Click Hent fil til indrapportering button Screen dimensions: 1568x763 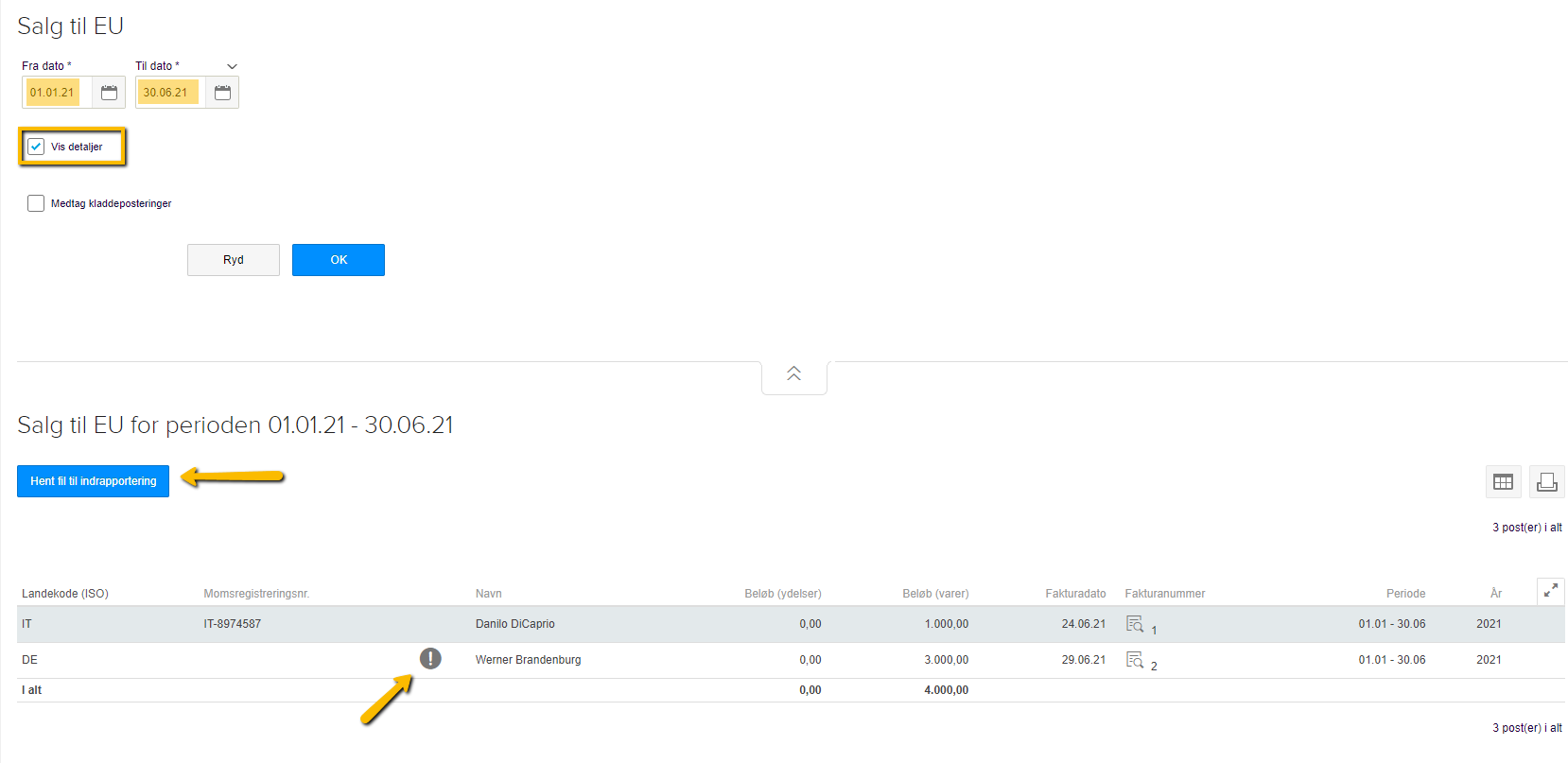[x=93, y=481]
